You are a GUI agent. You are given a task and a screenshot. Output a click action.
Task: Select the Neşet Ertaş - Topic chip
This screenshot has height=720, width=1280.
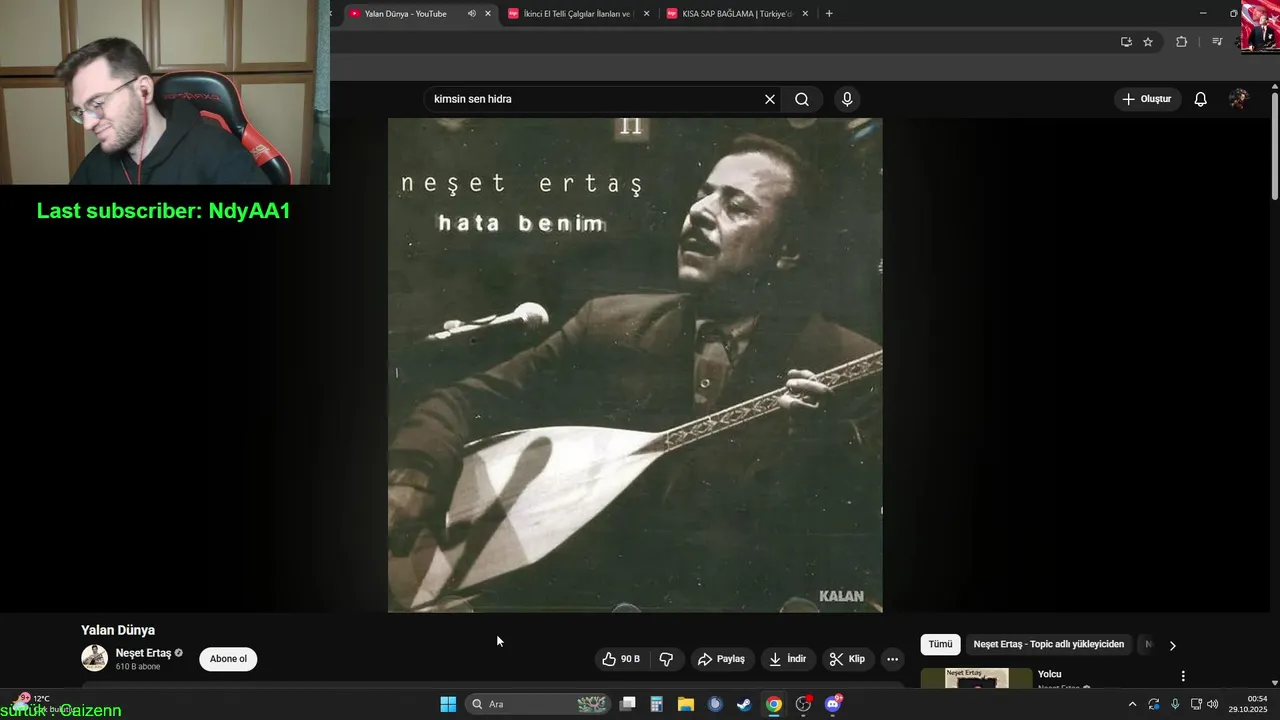[1048, 645]
